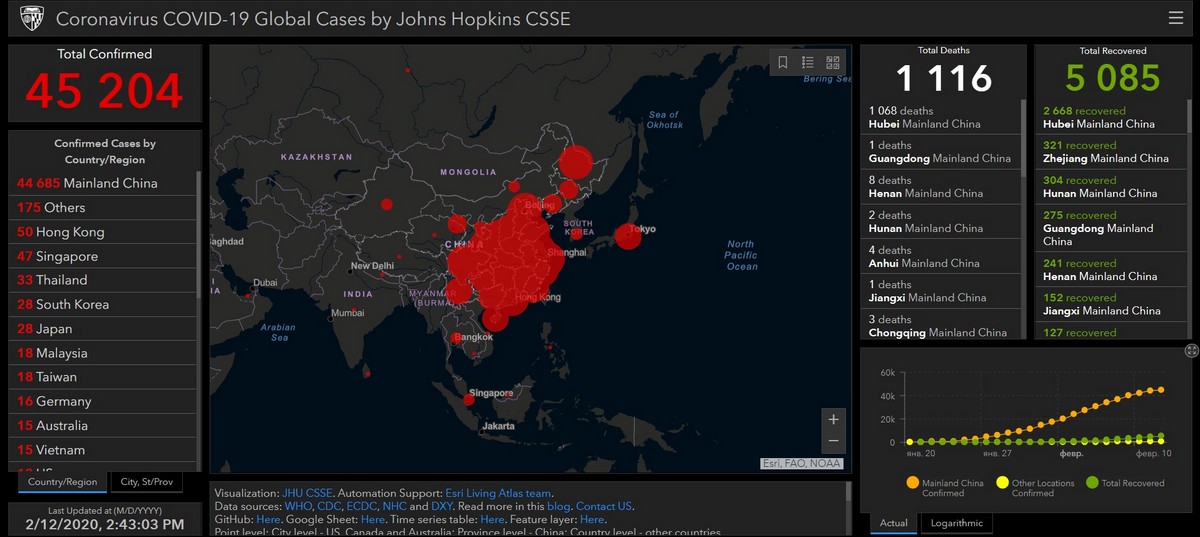
Task: Switch to the City, St/Prov tab
Action: pyautogui.click(x=146, y=482)
